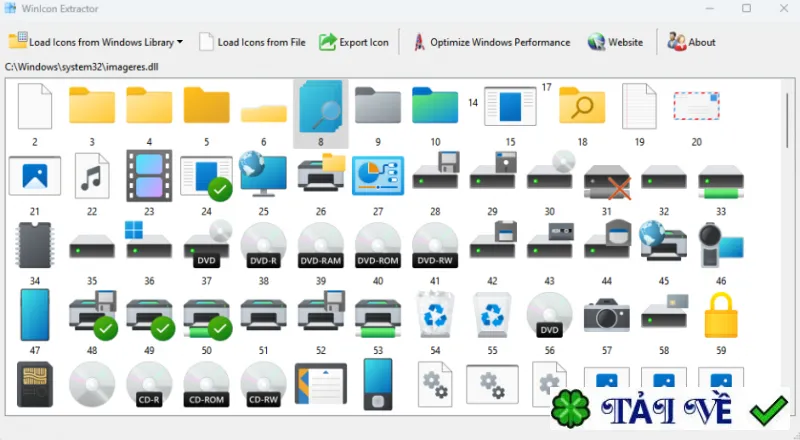Select the SD memory card icon

[x=35, y=384]
